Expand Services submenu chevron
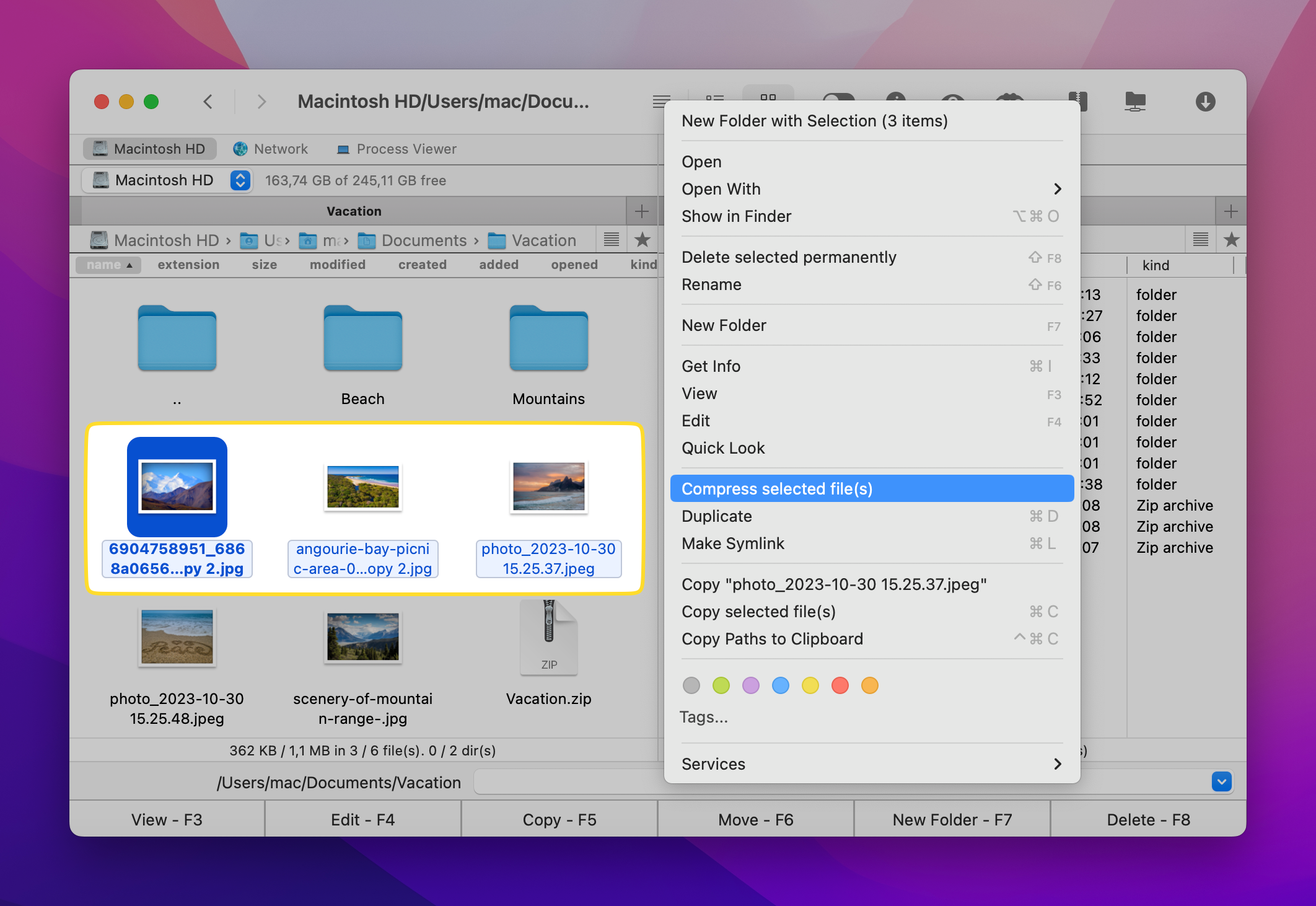Screen dimensions: 1316x906 [x=1057, y=764]
